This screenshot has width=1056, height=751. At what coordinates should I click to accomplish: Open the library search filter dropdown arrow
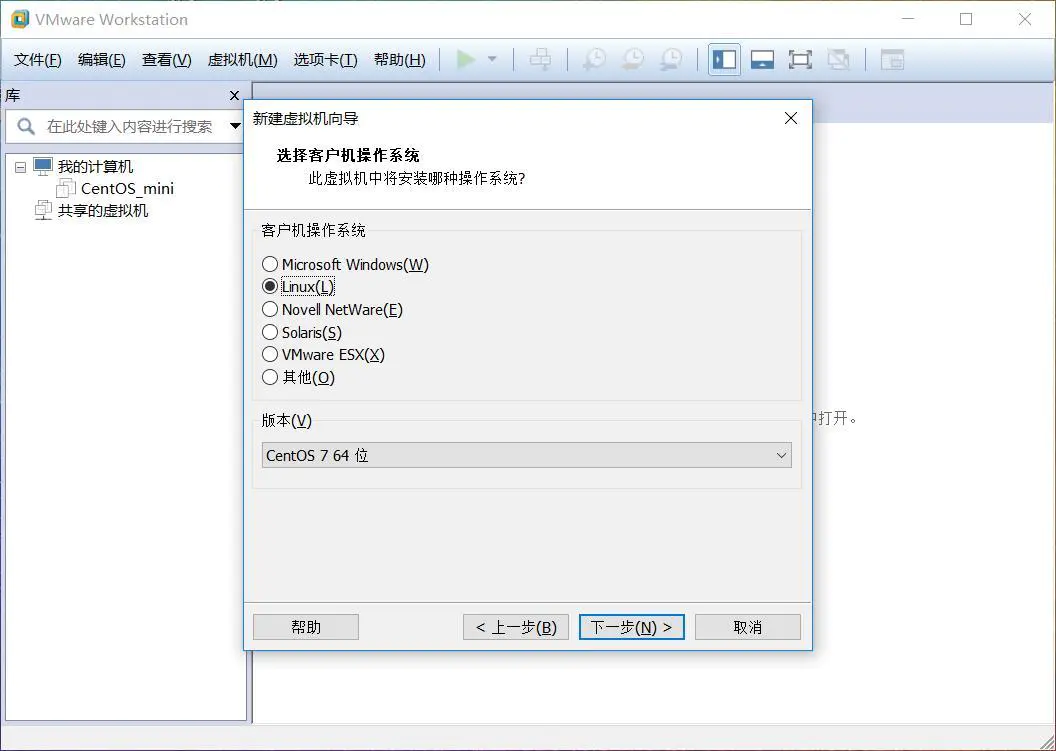click(x=235, y=126)
